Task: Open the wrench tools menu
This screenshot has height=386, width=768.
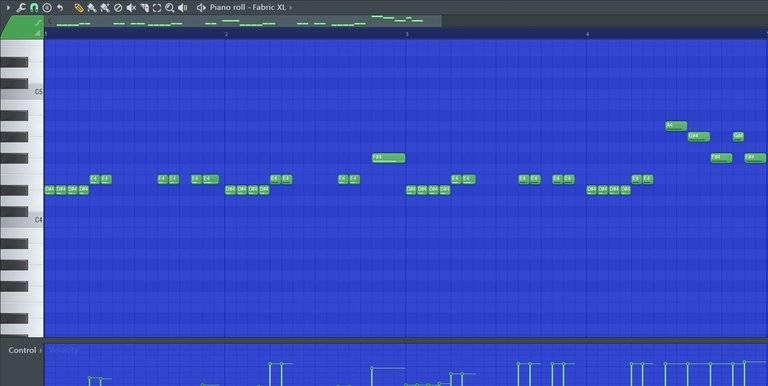Action: (x=21, y=7)
